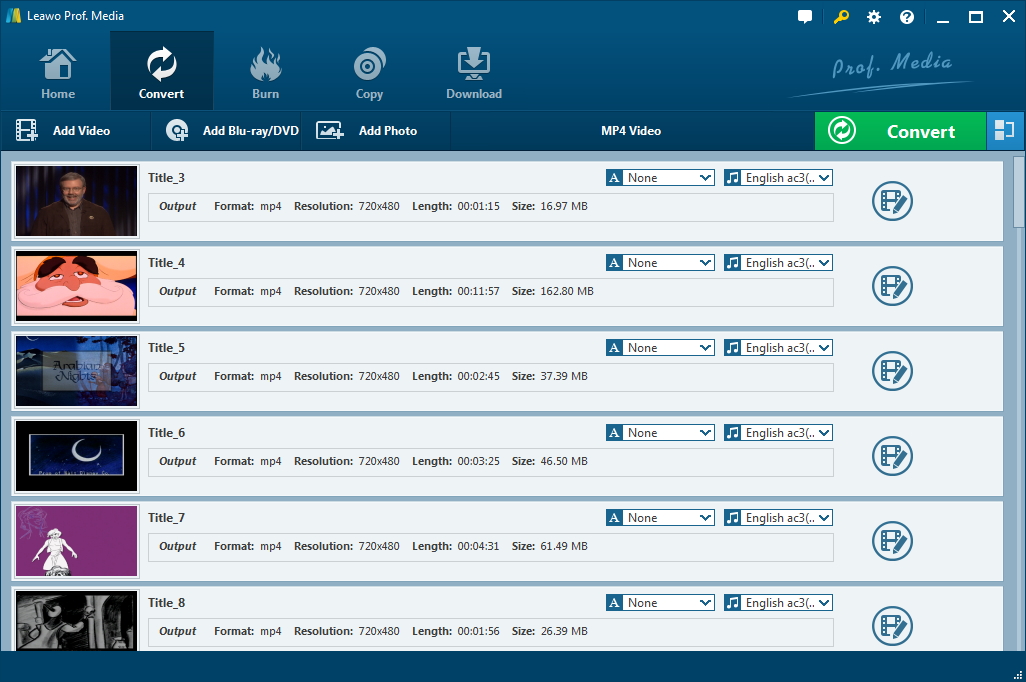Expand subtitle dropdown for Title_8
The height and width of the screenshot is (682, 1026).
(660, 603)
